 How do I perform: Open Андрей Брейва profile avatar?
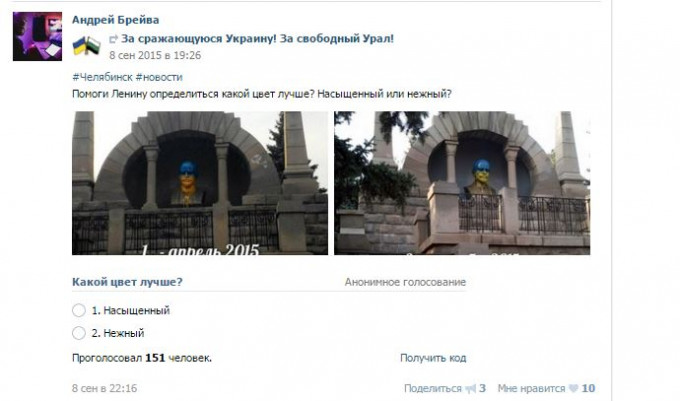pos(37,36)
